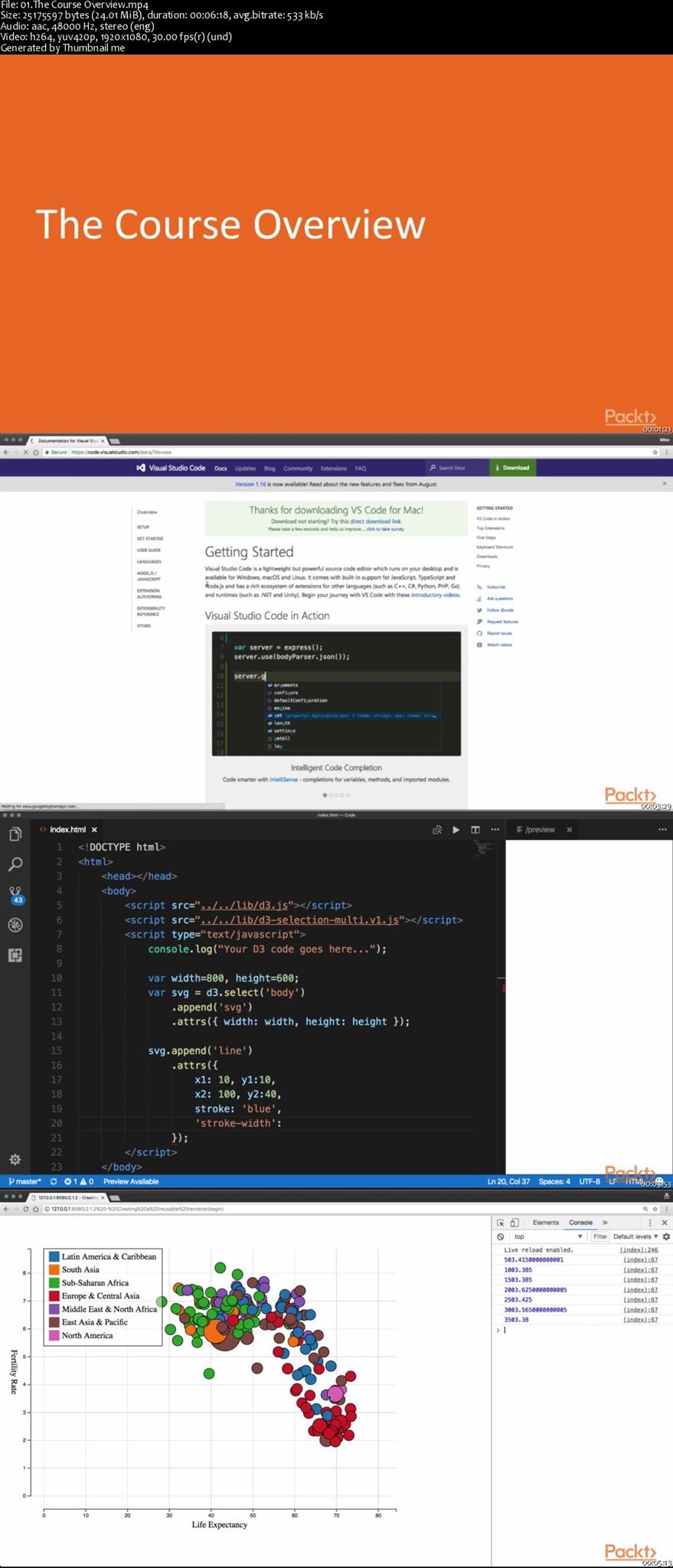The width and height of the screenshot is (673, 1568).
Task: Click the Clear console icon
Action: coord(501,1236)
